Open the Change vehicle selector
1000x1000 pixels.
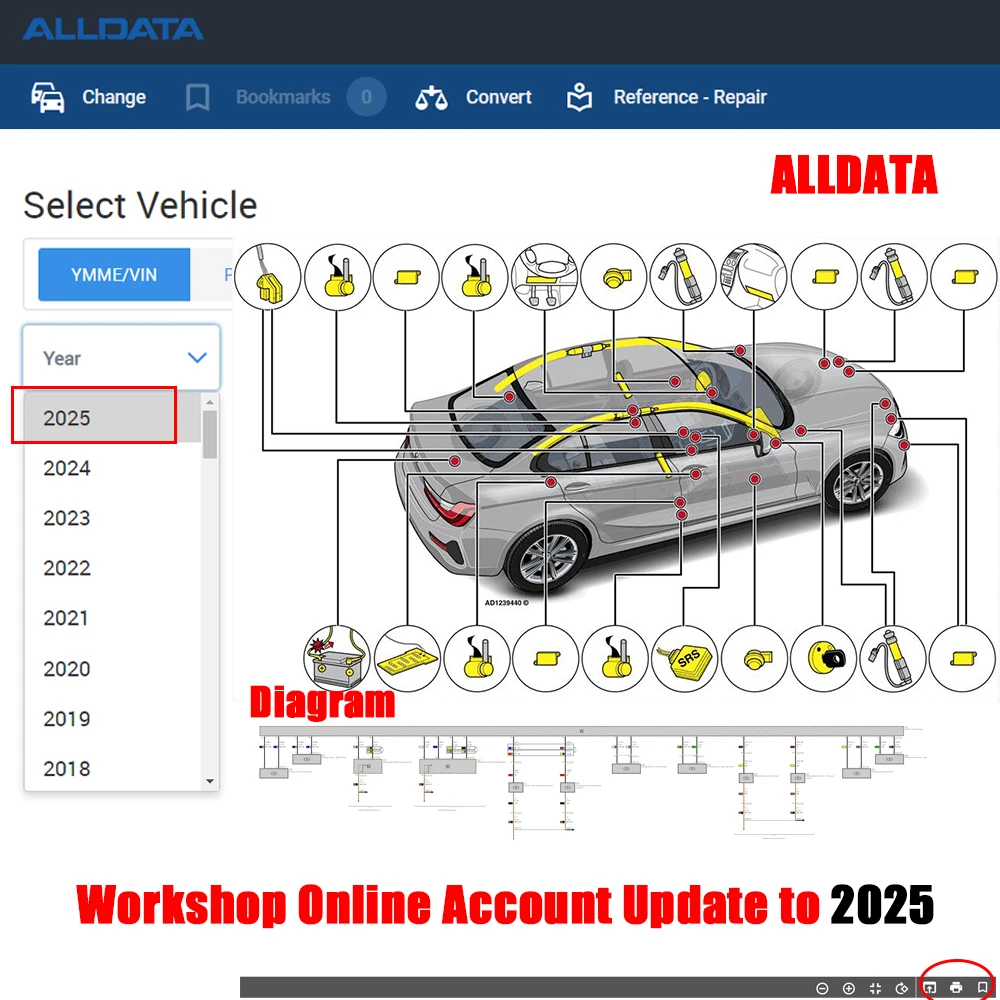[89, 97]
